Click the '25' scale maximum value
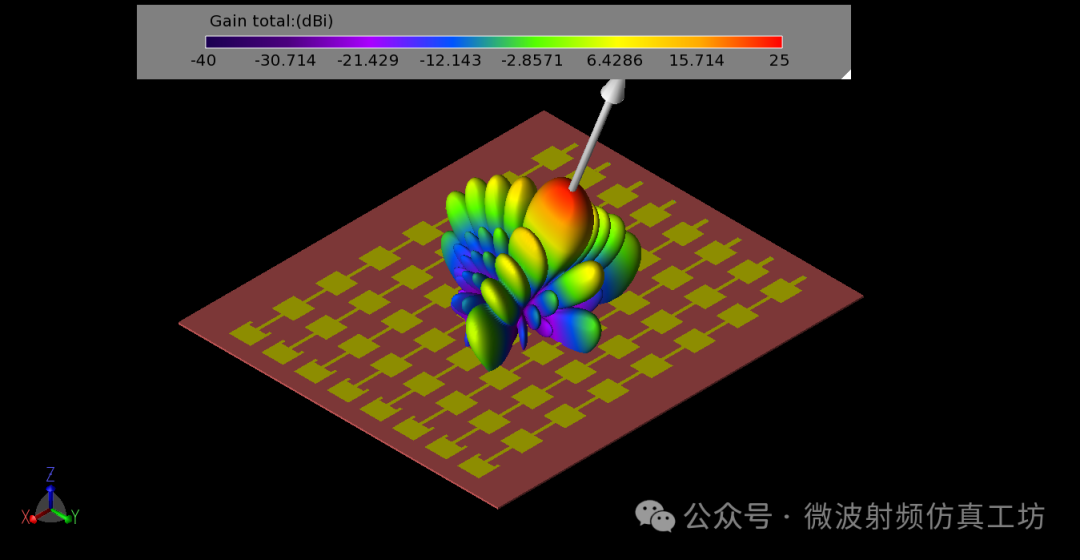The height and width of the screenshot is (560, 1080). point(779,61)
